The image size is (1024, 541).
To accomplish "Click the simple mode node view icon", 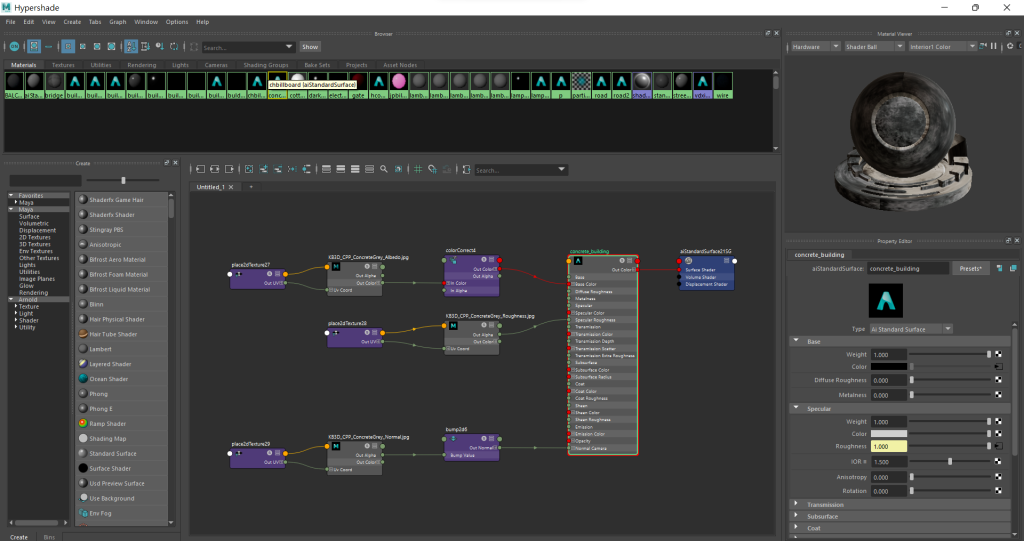I will point(327,169).
